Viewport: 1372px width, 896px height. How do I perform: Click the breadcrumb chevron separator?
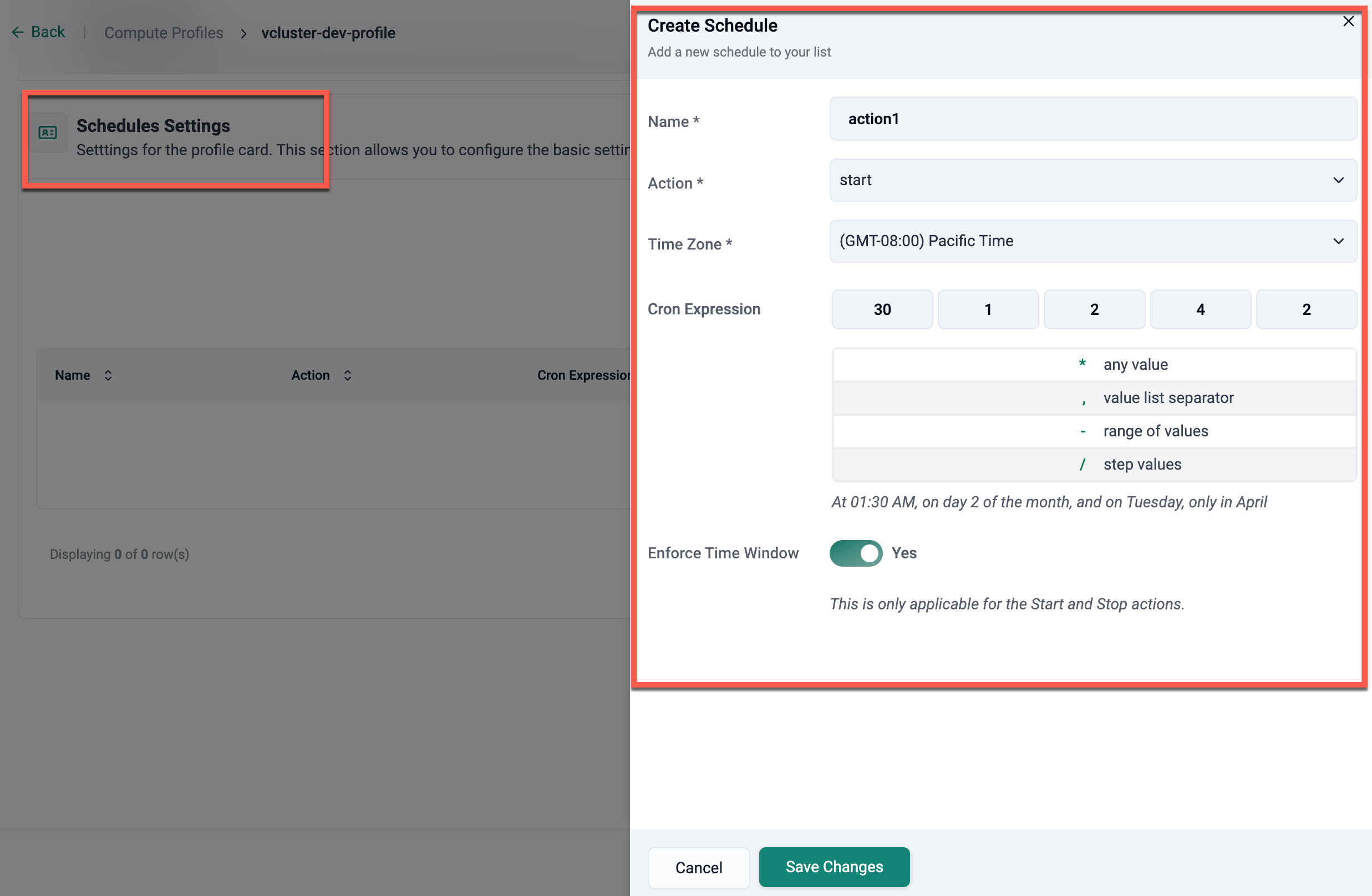point(243,33)
